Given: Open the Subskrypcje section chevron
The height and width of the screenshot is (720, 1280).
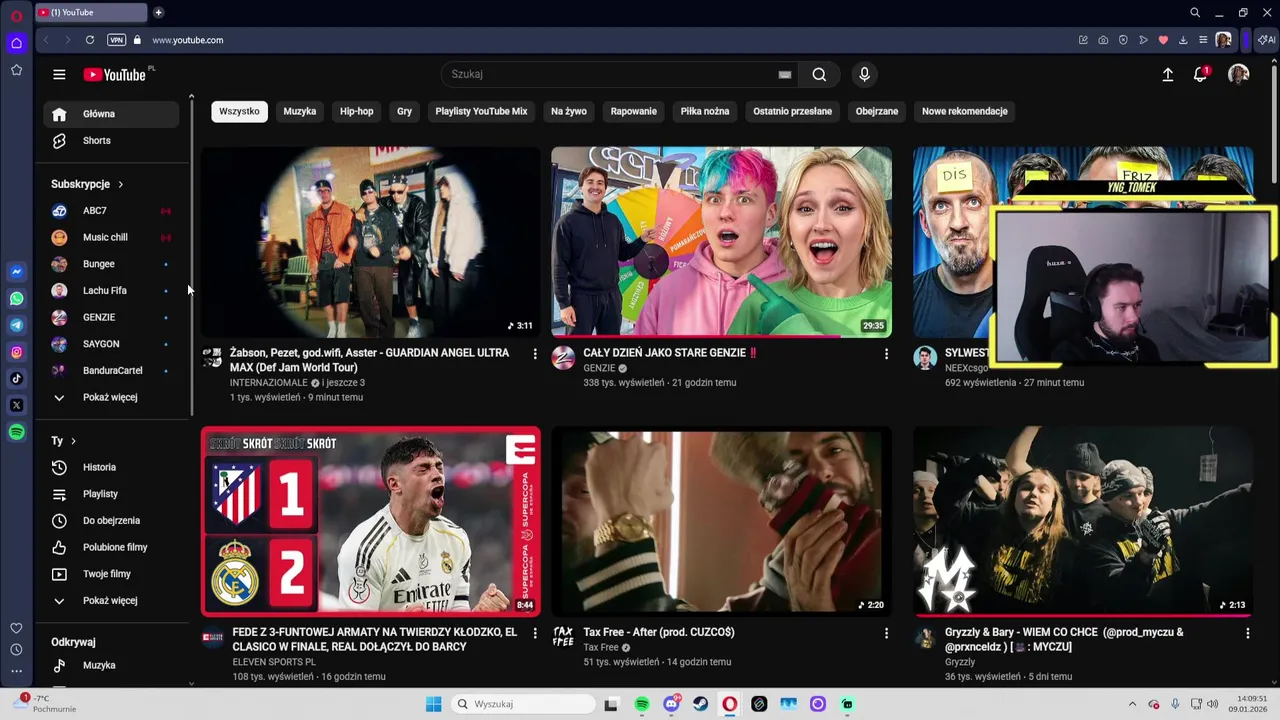Looking at the screenshot, I should [120, 184].
